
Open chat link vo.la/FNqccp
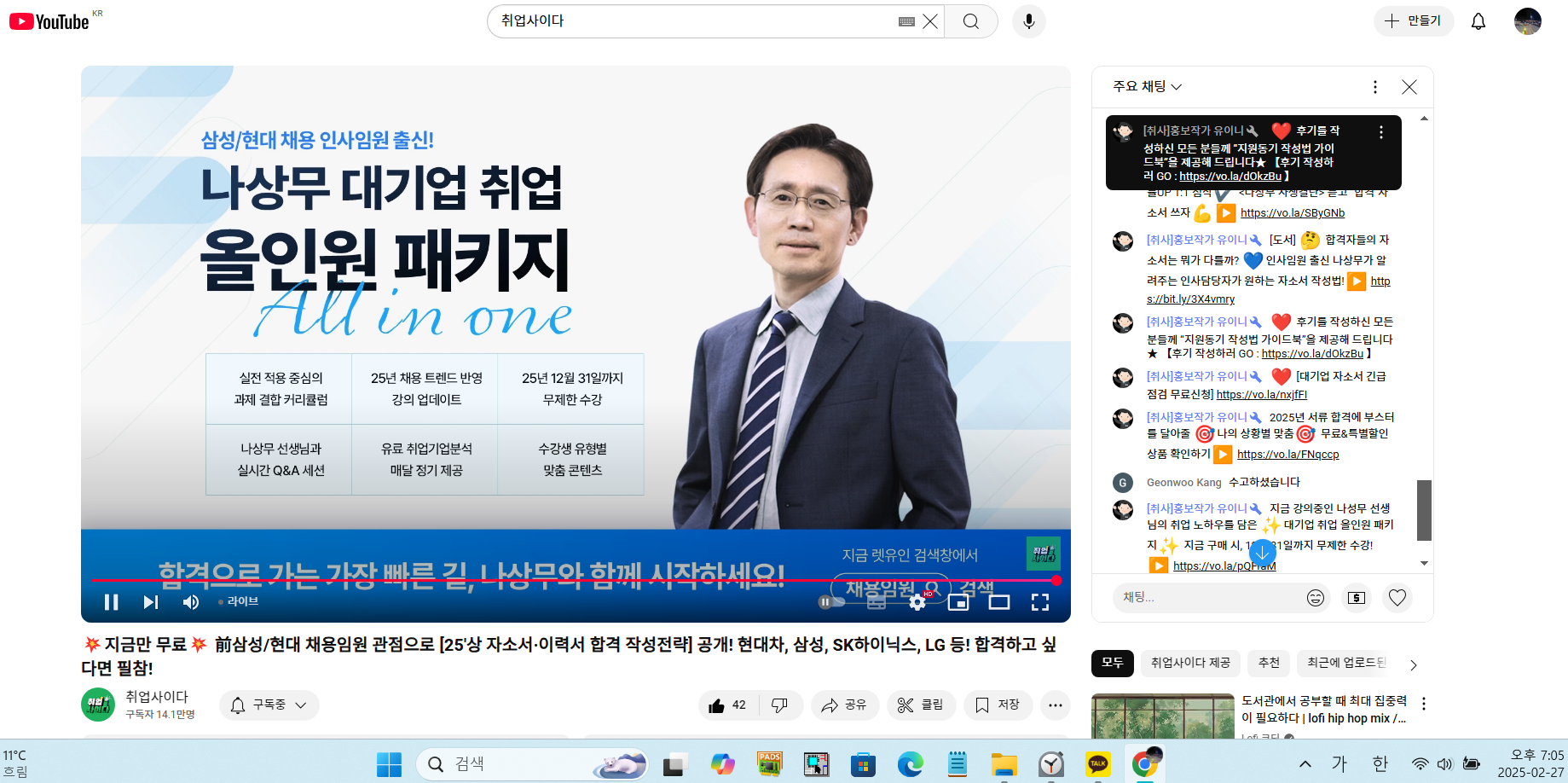(x=1288, y=455)
